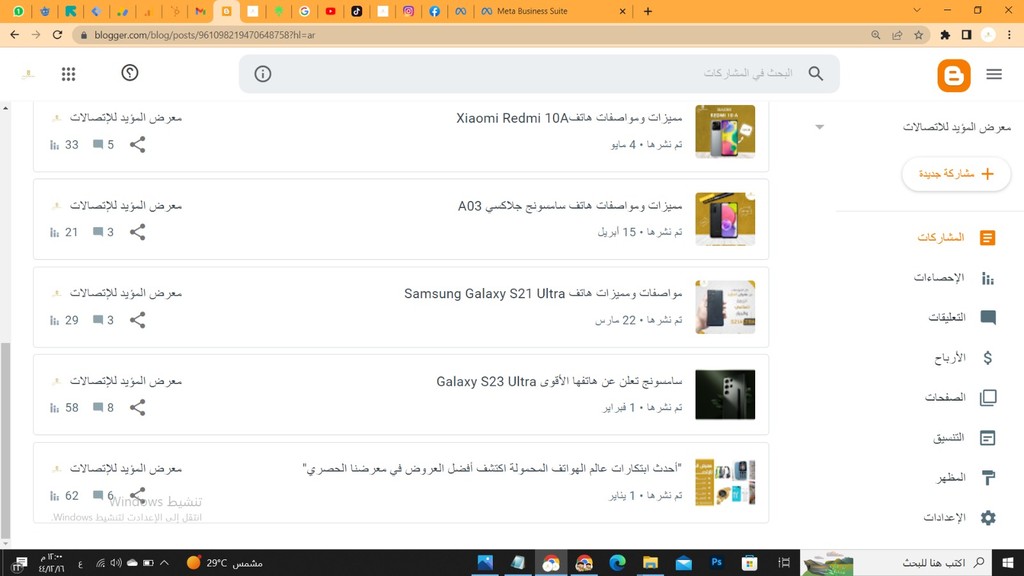Viewport: 1024px width, 576px height.
Task: Open the Galaxy S23 Ultra post title
Action: point(559,381)
